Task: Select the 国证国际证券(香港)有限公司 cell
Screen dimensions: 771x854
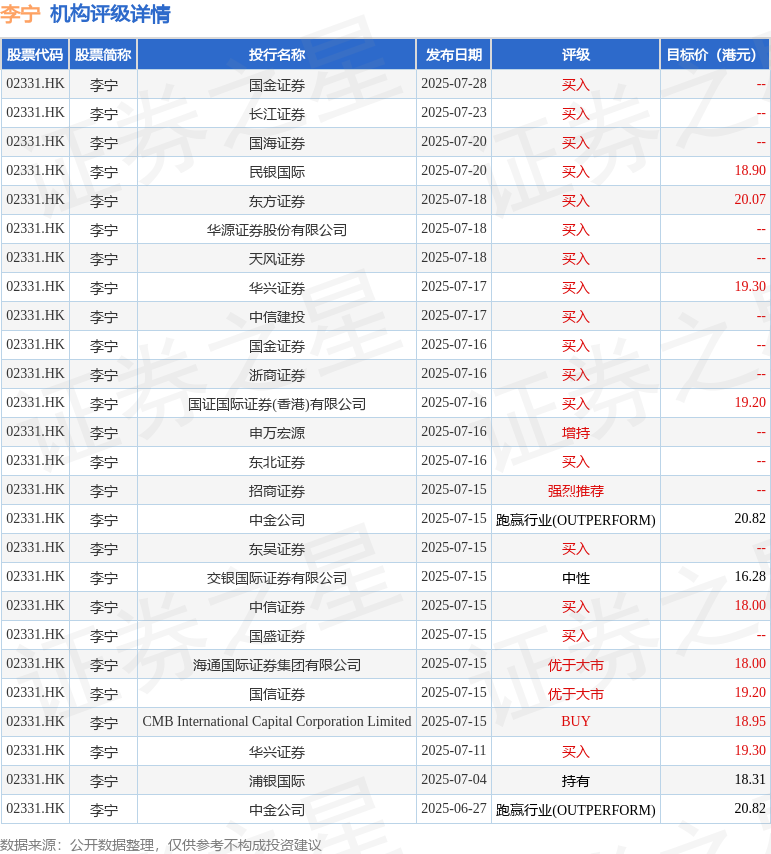Action: (x=277, y=404)
